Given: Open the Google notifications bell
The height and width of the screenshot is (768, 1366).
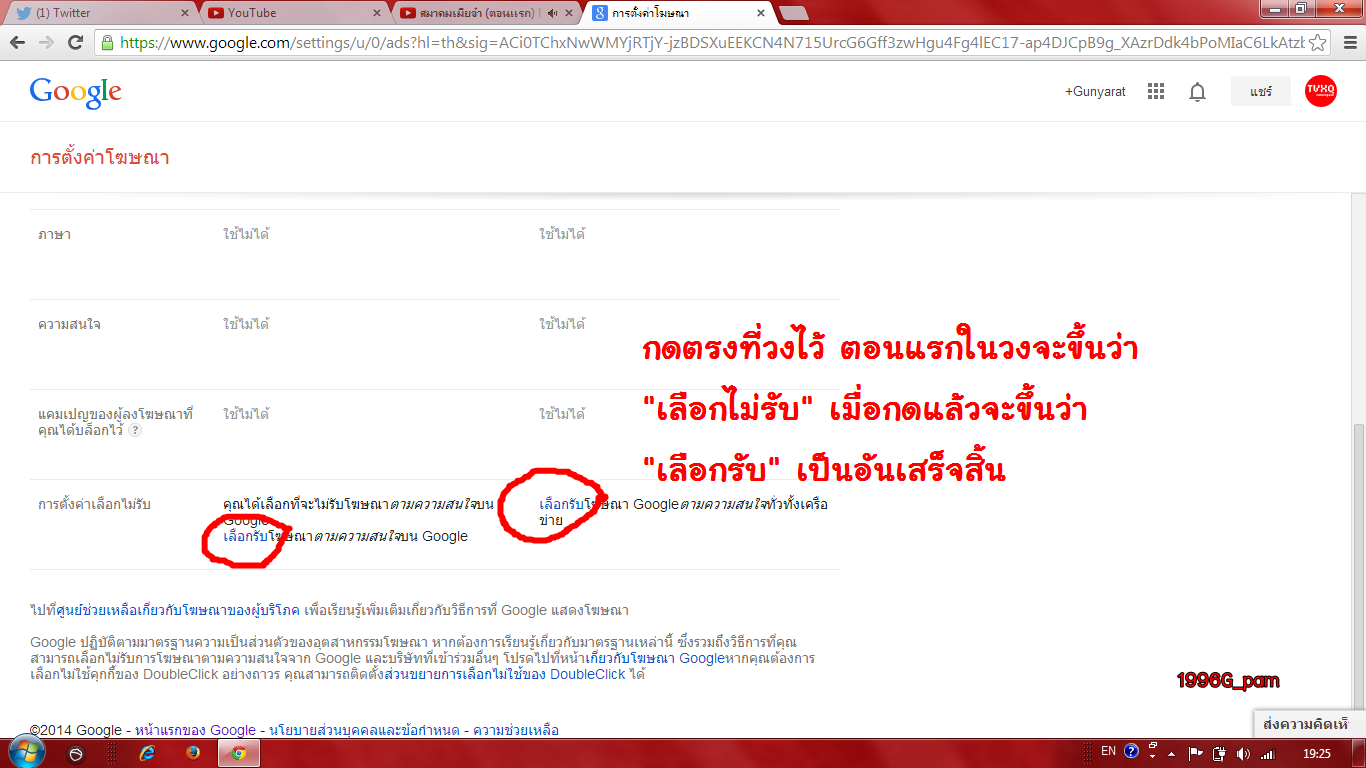Looking at the screenshot, I should (1197, 92).
